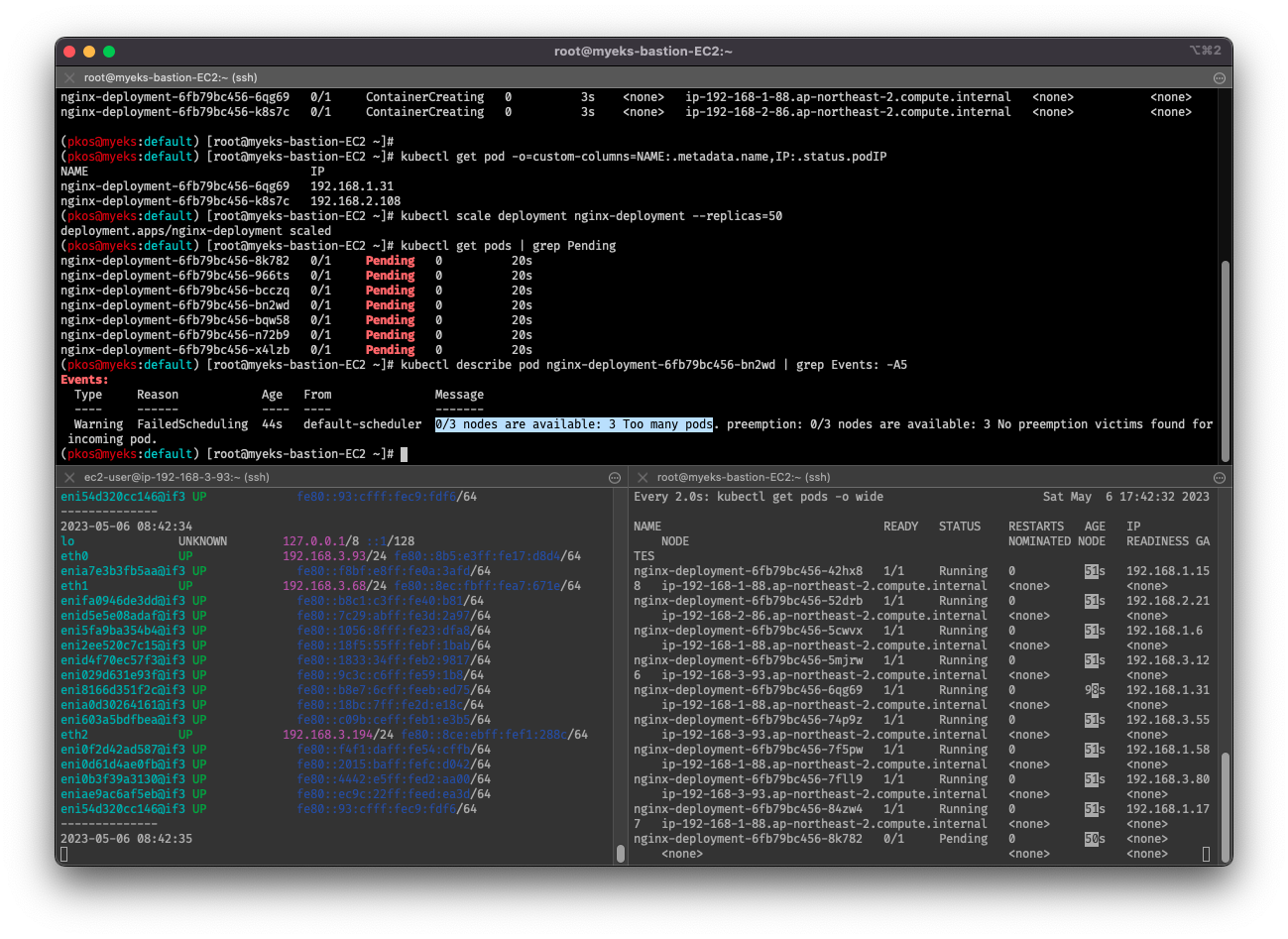The image size is (1288, 939).
Task: Close the top root@myeks-bastion-EC2 pane
Action: [x=69, y=77]
